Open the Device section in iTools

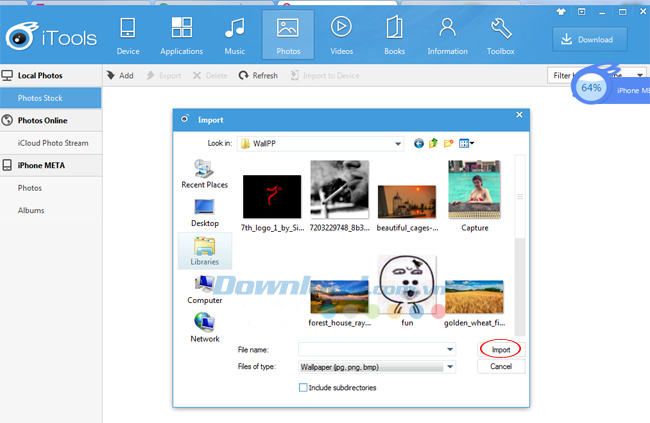128,35
